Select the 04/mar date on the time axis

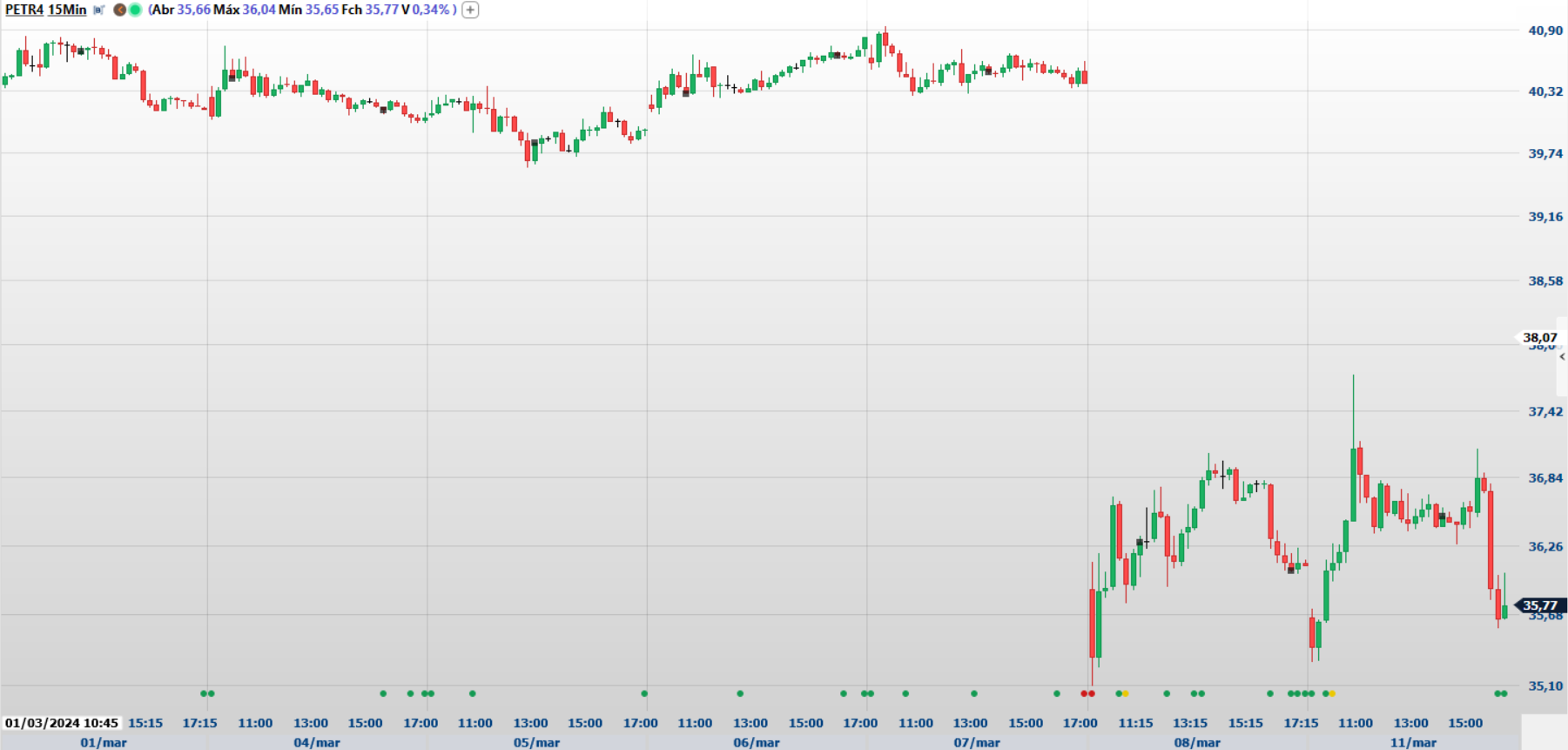tap(316, 742)
